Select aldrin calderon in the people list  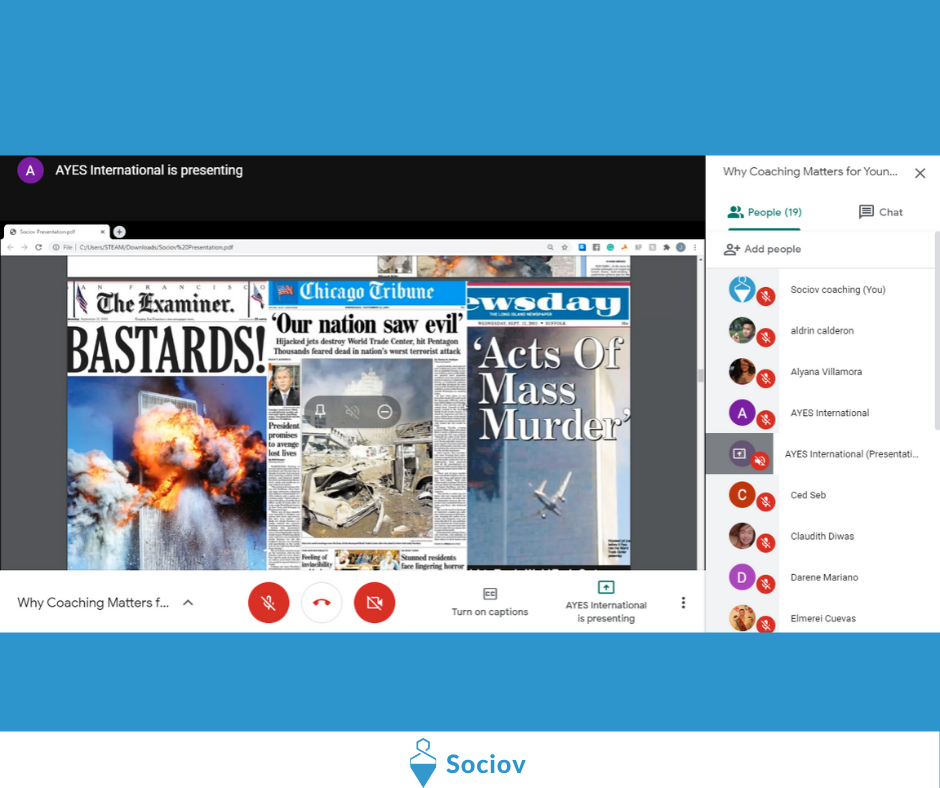pyautogui.click(x=820, y=330)
